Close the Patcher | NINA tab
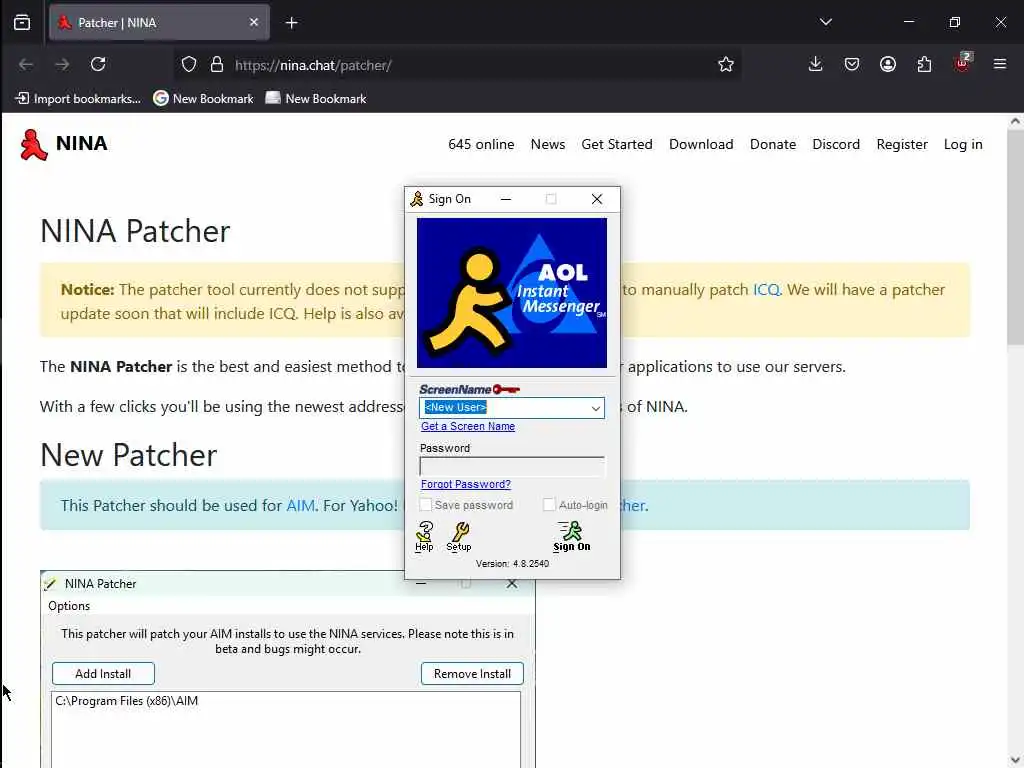 point(254,22)
